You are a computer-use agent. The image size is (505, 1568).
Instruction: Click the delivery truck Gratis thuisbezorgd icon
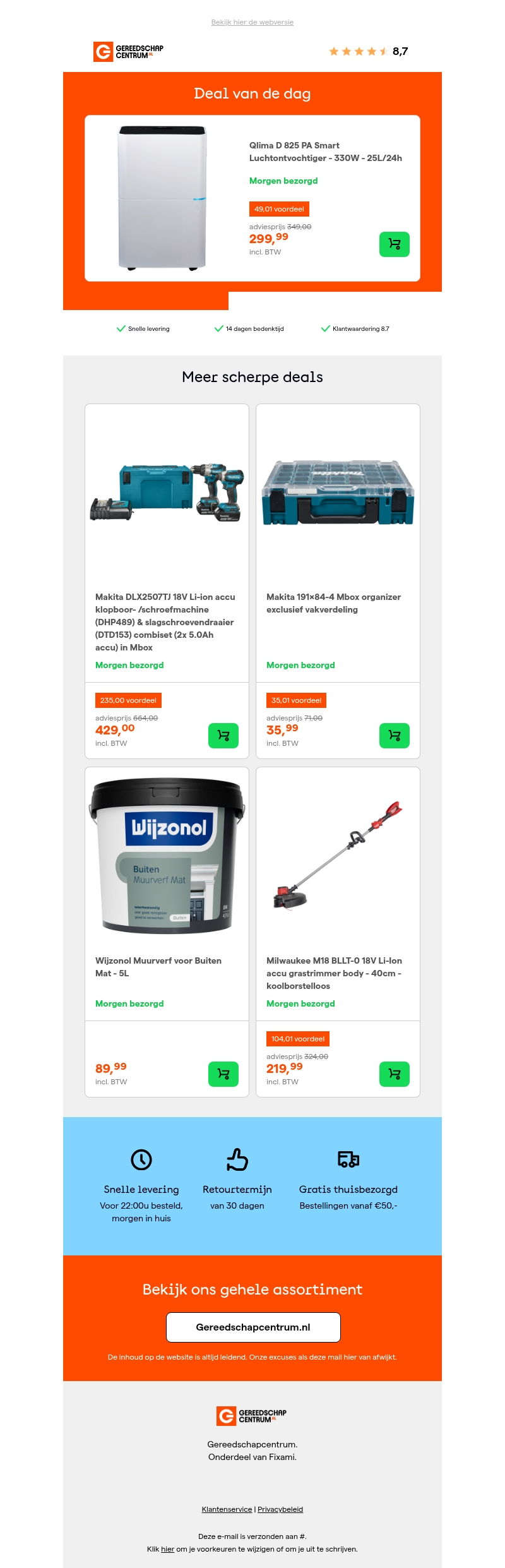348,1159
